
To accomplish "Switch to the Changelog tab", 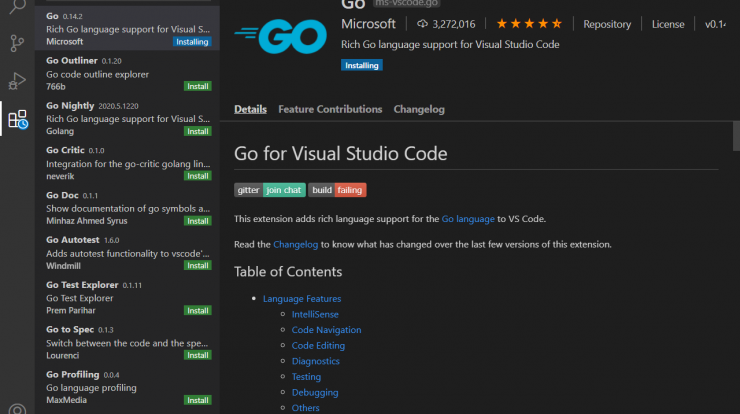I will pyautogui.click(x=419, y=109).
